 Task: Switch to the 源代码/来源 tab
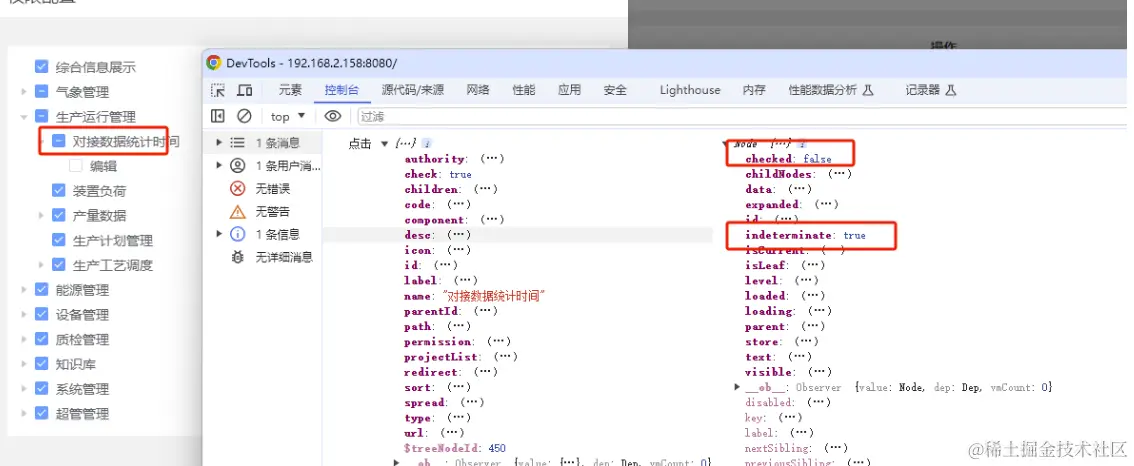tap(413, 90)
